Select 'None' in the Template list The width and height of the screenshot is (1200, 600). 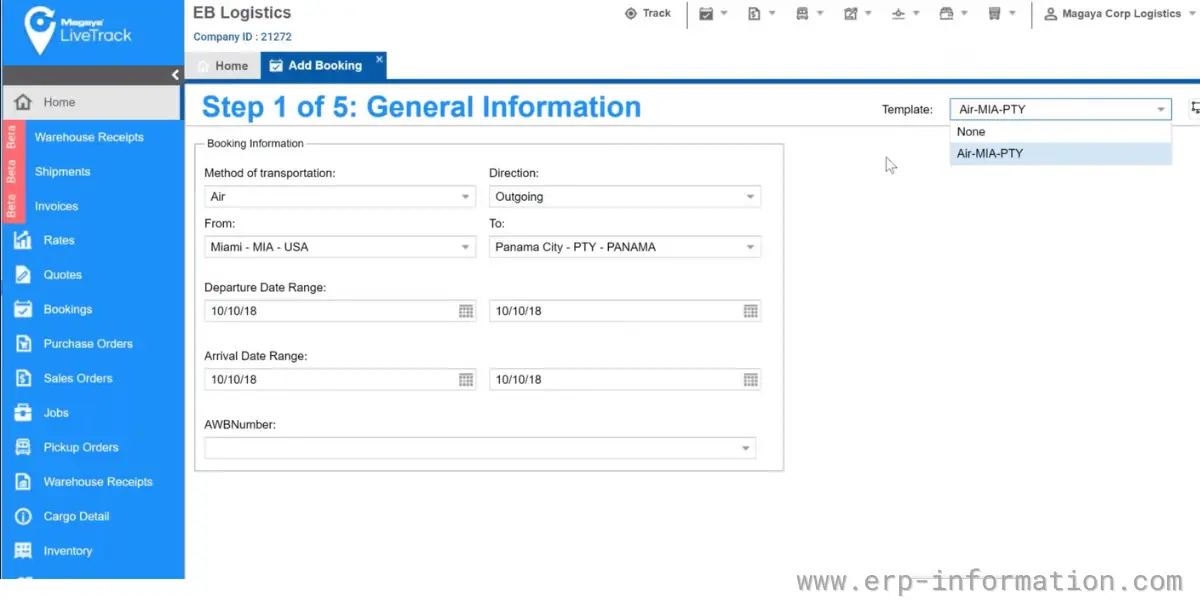[x=1060, y=132]
